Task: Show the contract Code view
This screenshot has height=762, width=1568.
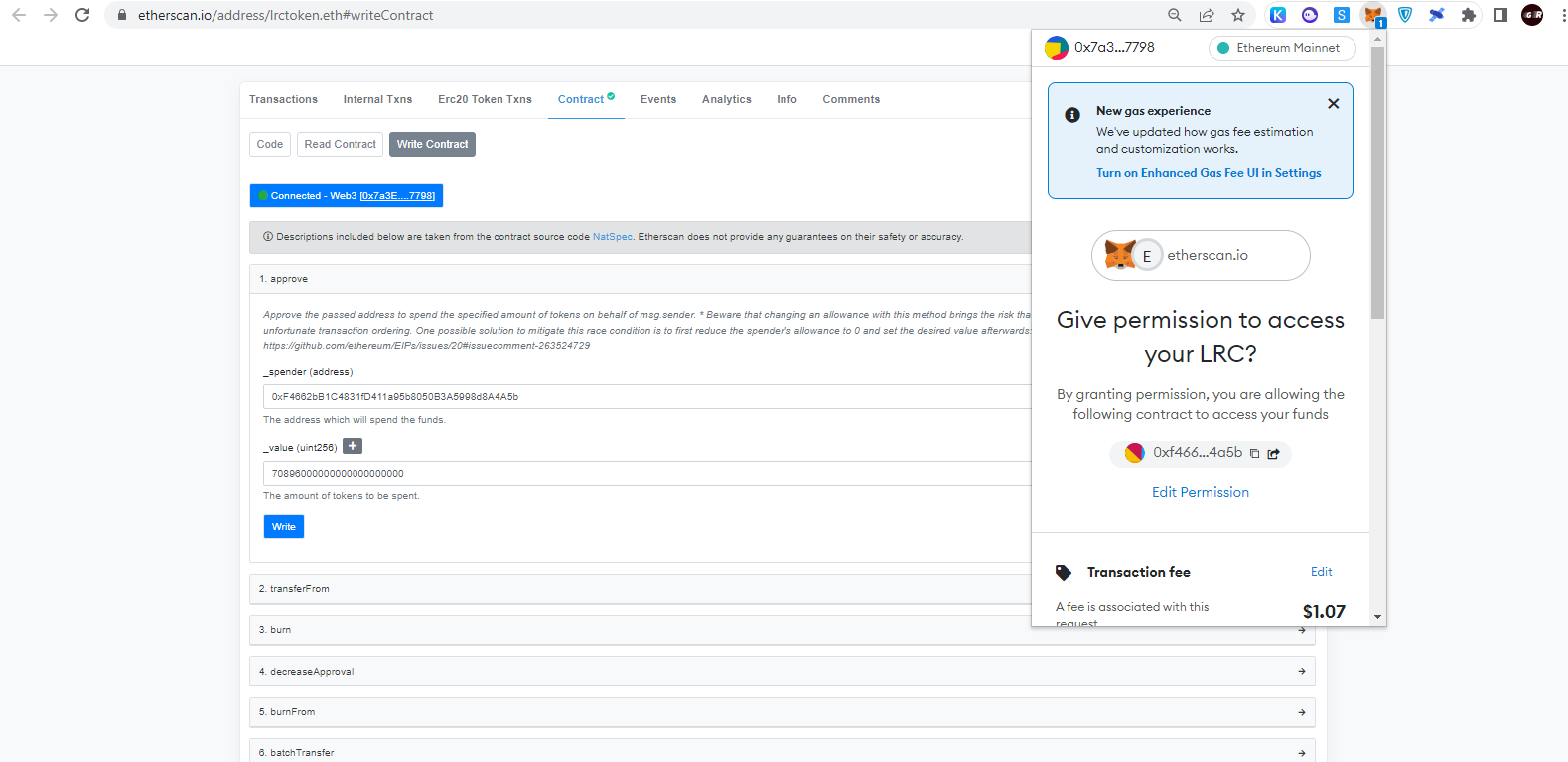Action: tap(270, 144)
